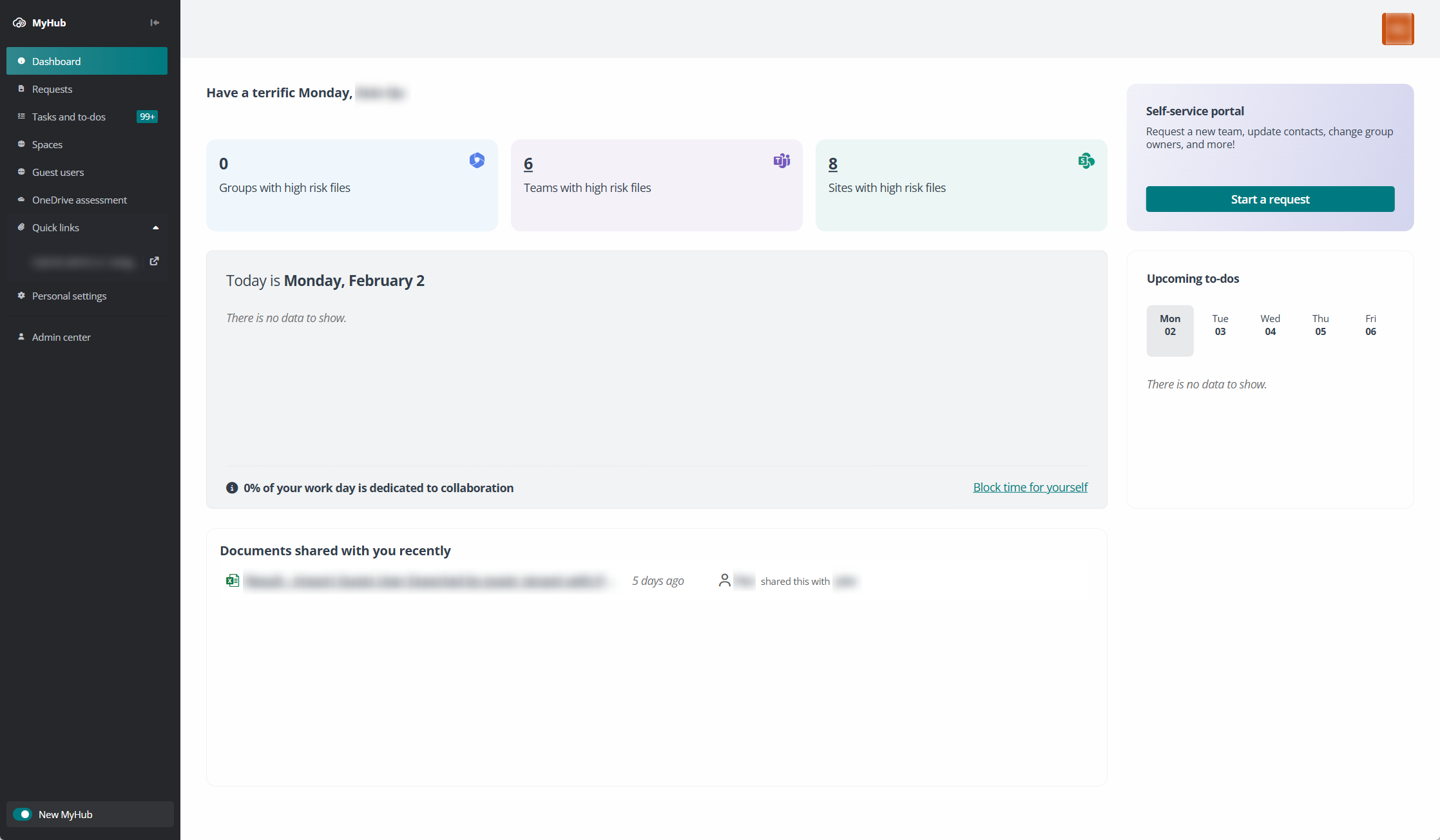The width and height of the screenshot is (1440, 840).
Task: Open Admin center from sidebar
Action: pos(61,337)
